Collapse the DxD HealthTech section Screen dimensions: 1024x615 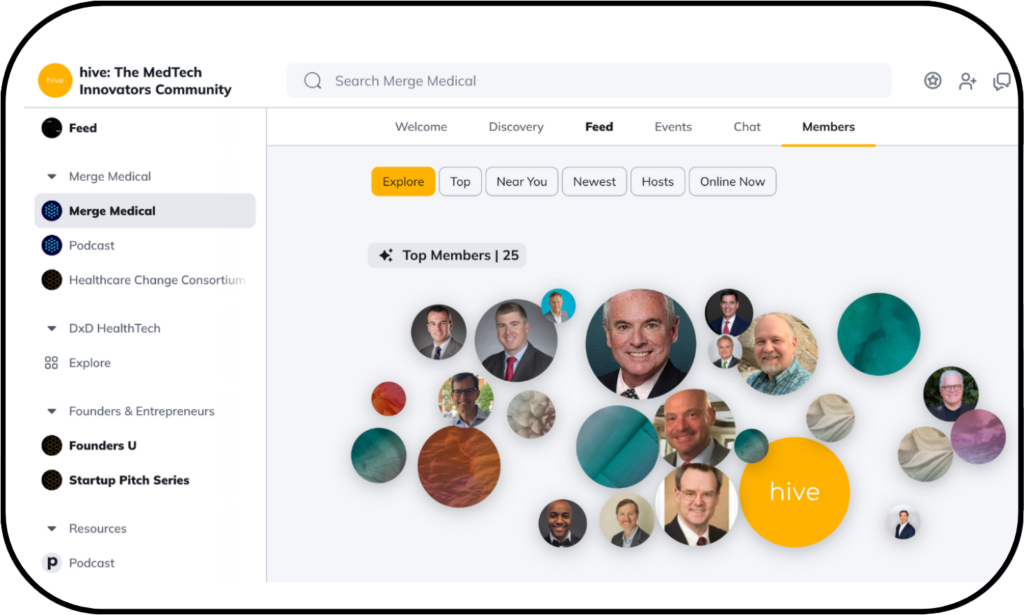52,328
